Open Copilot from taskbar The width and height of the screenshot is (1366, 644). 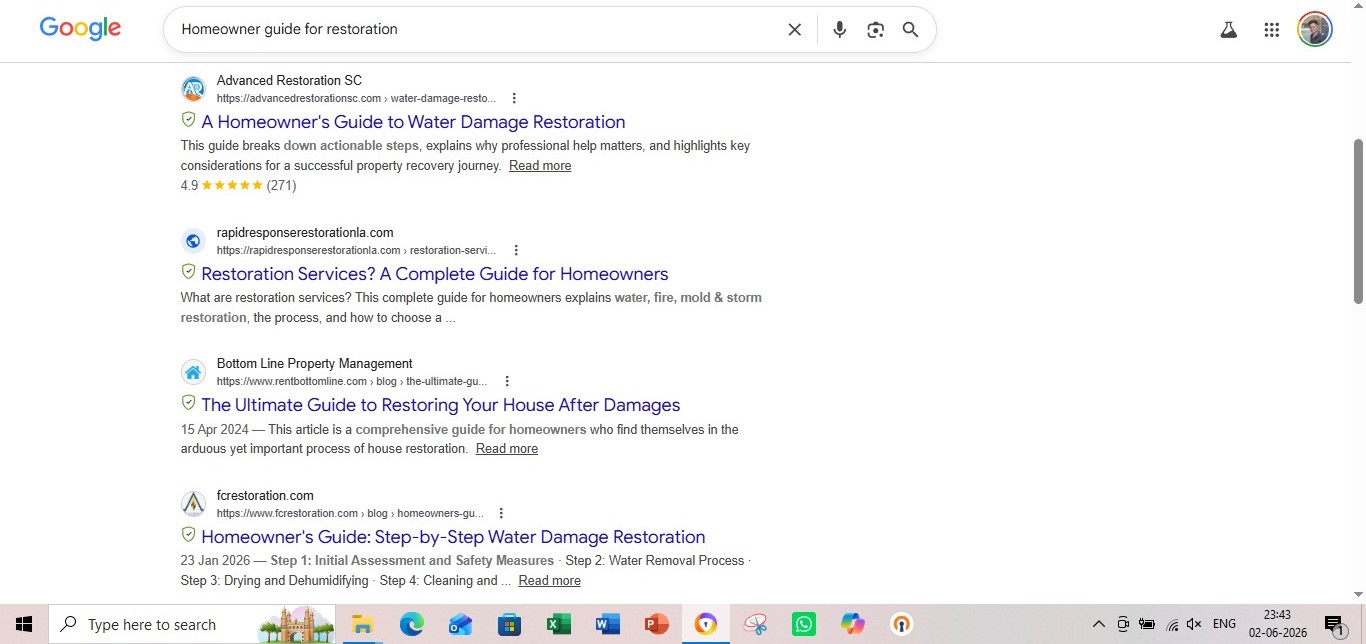853,624
